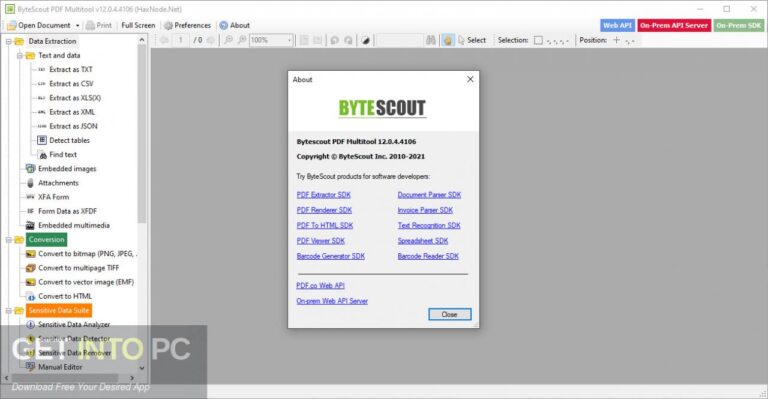Screen dimensions: 768x399
Task: Click the Print toolbar button
Action: (99, 25)
